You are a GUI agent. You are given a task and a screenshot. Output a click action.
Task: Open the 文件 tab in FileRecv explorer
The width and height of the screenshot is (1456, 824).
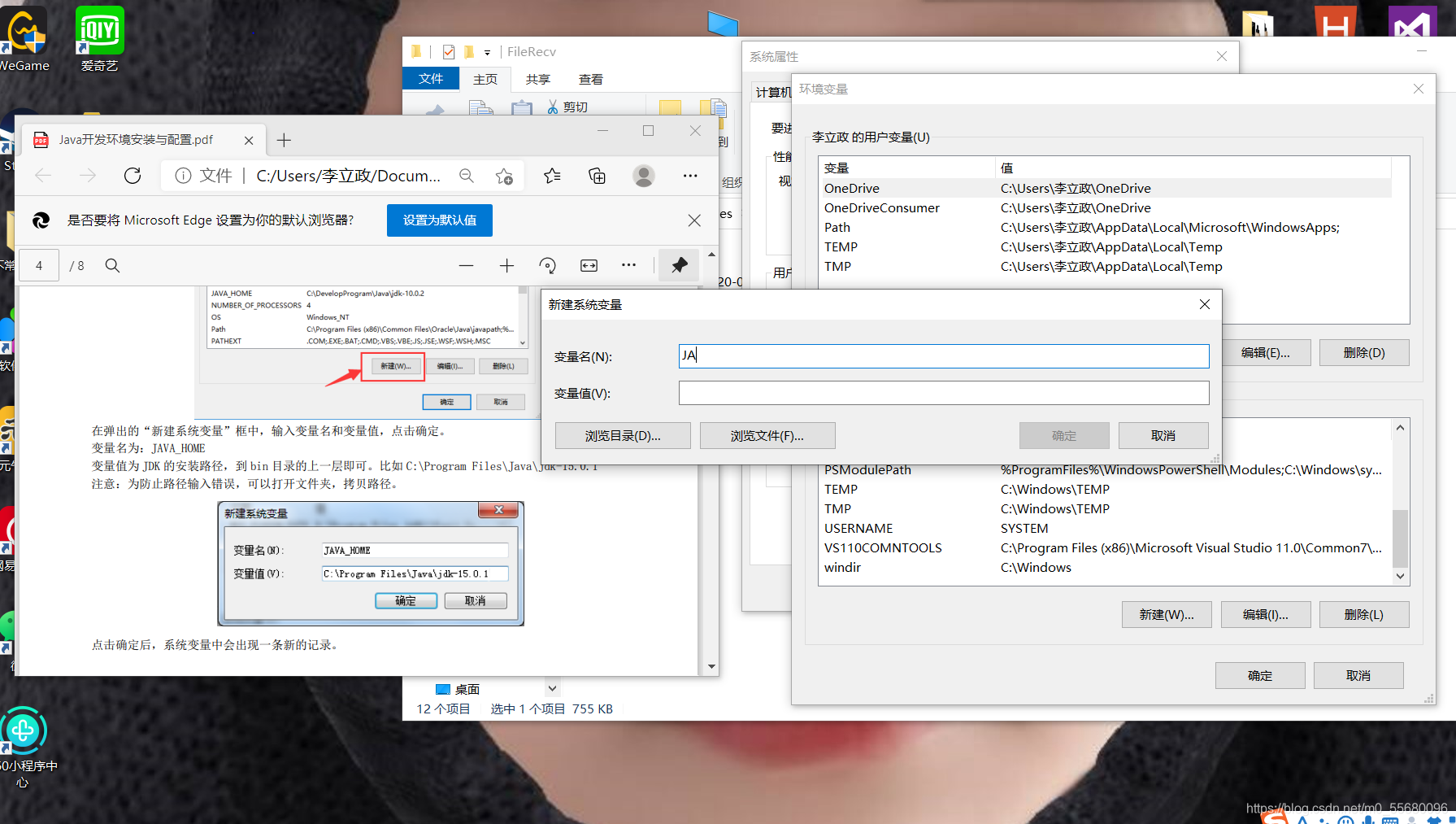point(431,79)
